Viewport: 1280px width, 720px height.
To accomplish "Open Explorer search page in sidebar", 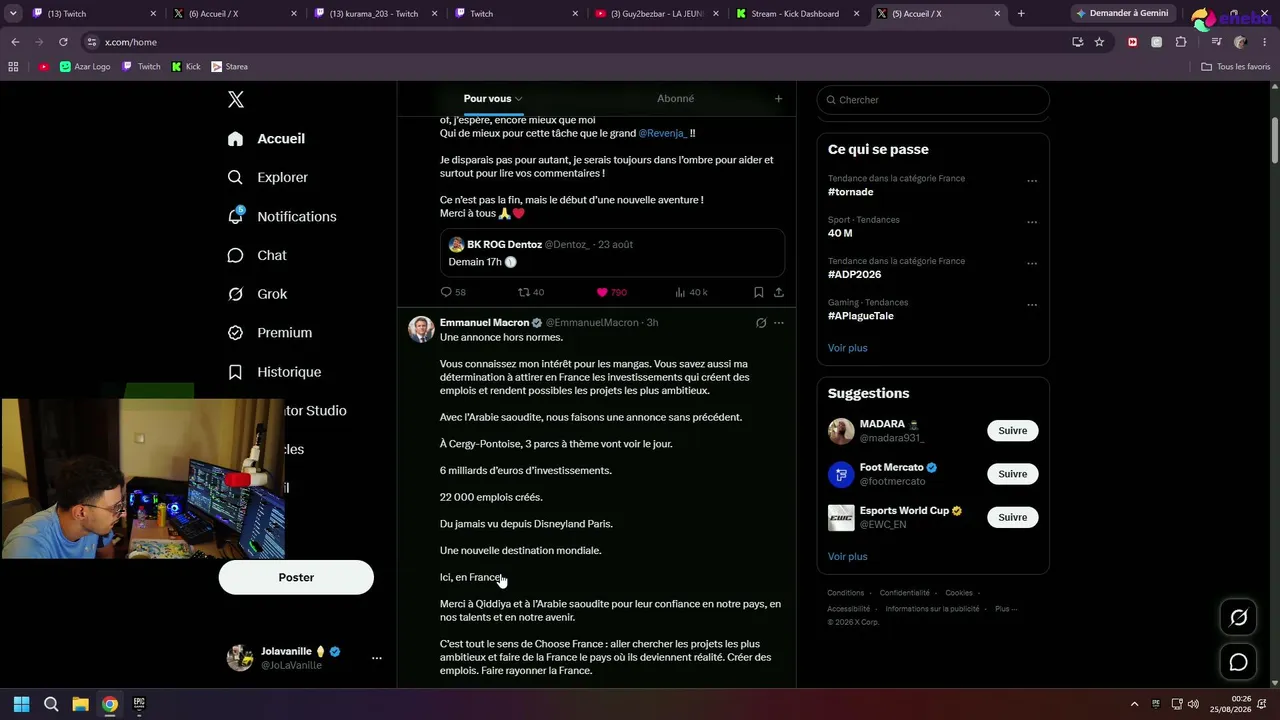I will tap(267, 177).
